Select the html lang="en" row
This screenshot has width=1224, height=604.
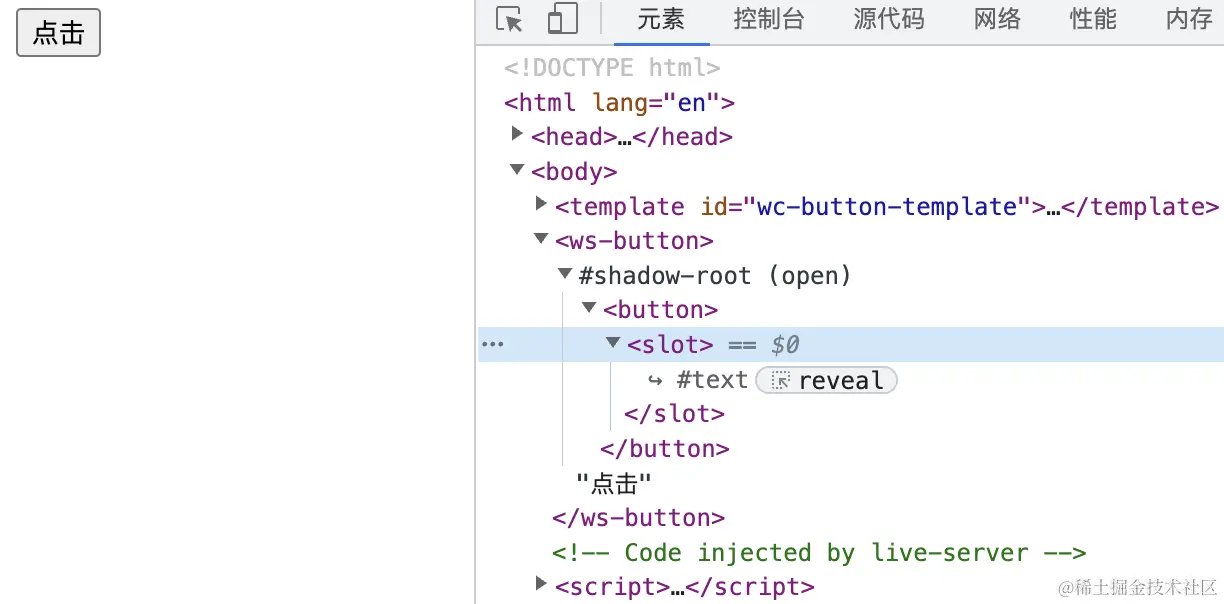pyautogui.click(x=620, y=103)
